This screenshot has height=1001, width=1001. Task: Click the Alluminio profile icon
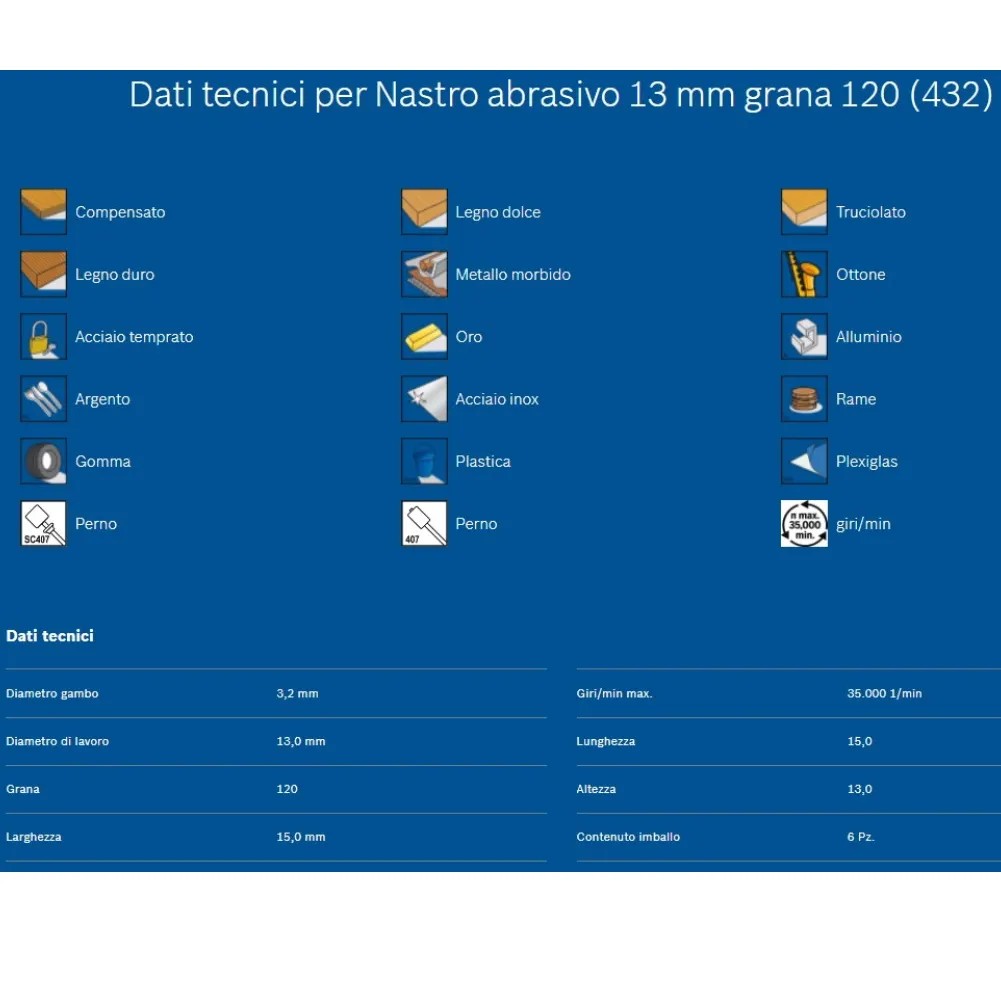(x=804, y=337)
